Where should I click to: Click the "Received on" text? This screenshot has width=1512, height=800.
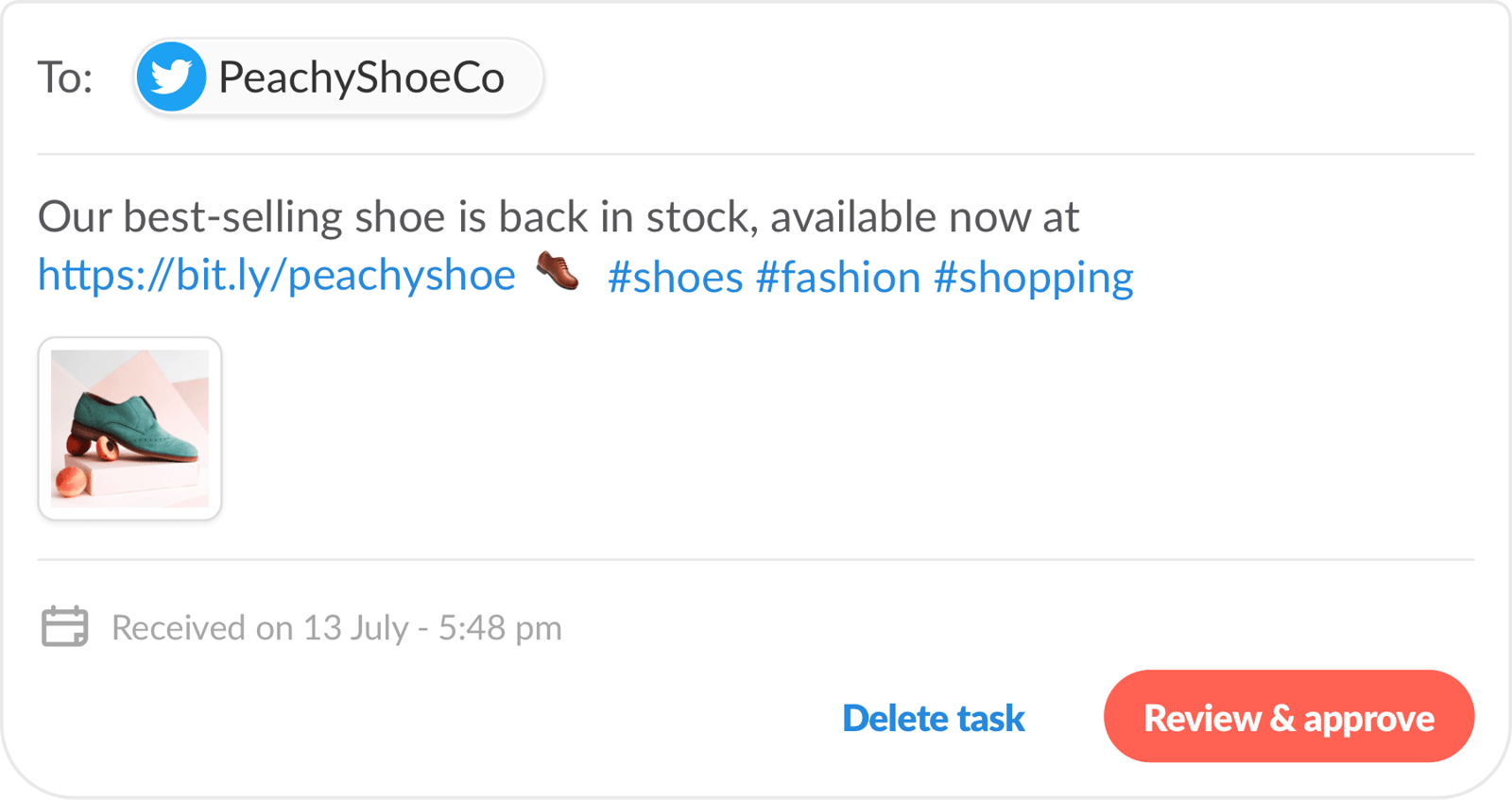[x=202, y=628]
